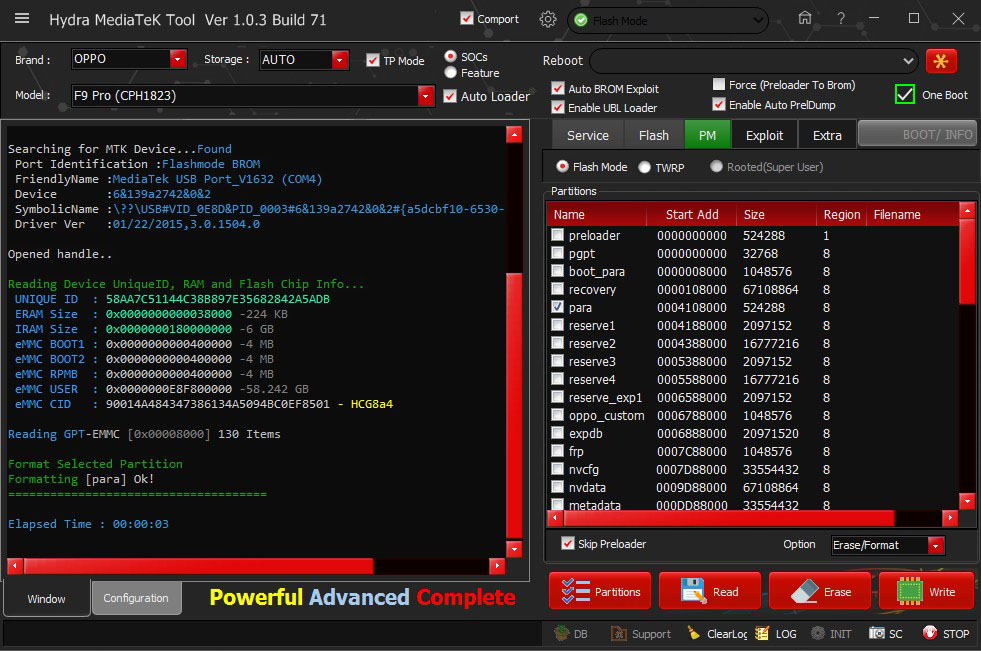
Task: Open the Support tool
Action: tap(641, 633)
